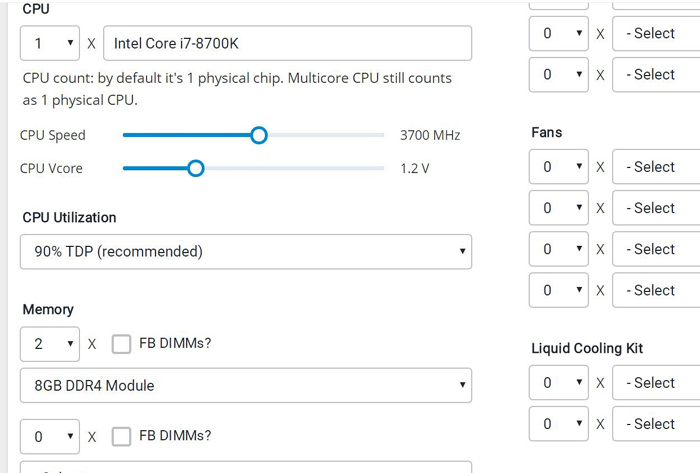
Task: Open first Liquid Cooling Kit Select dropdown
Action: pyautogui.click(x=655, y=383)
